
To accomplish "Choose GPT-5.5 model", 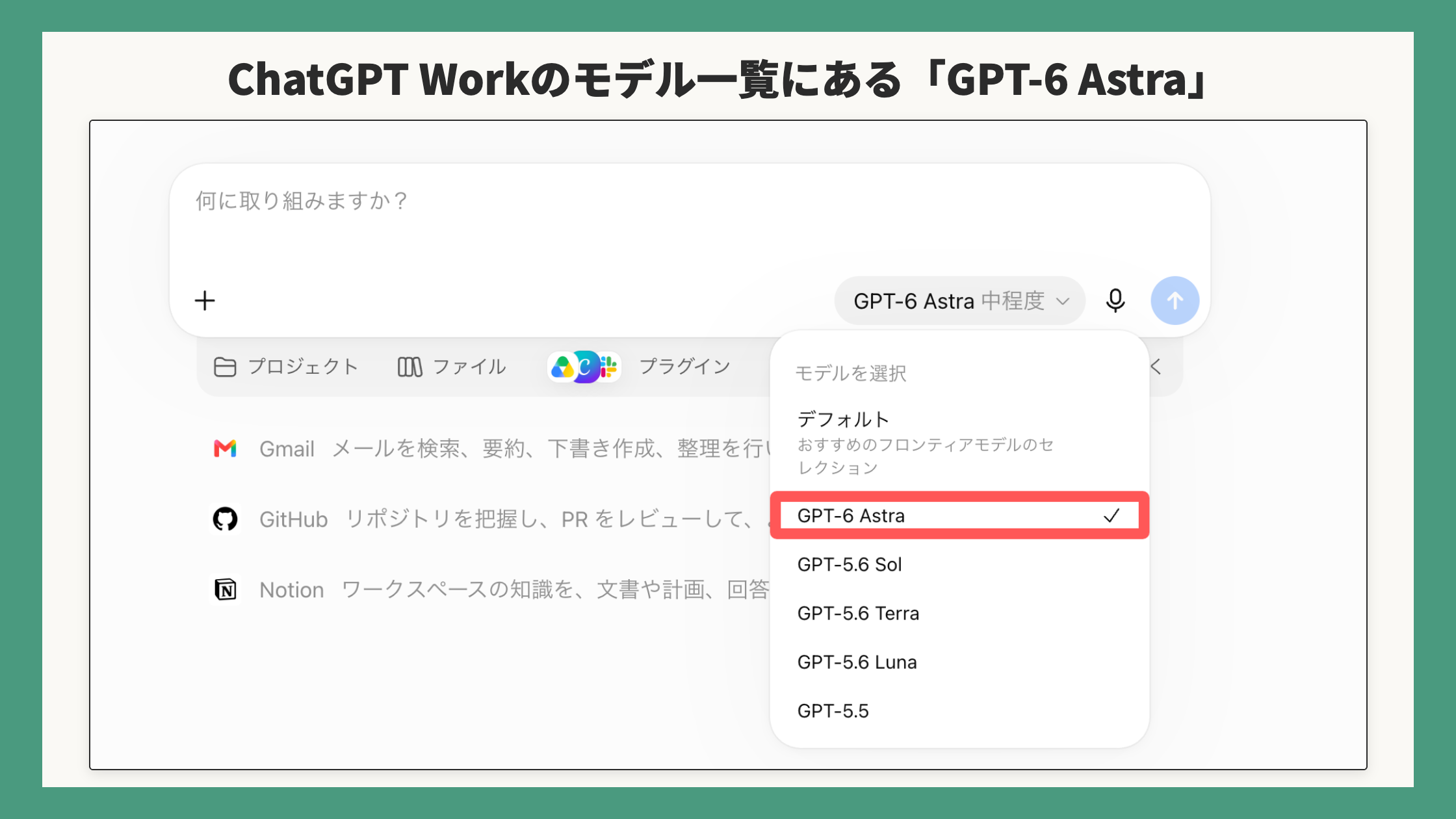I will point(959,710).
